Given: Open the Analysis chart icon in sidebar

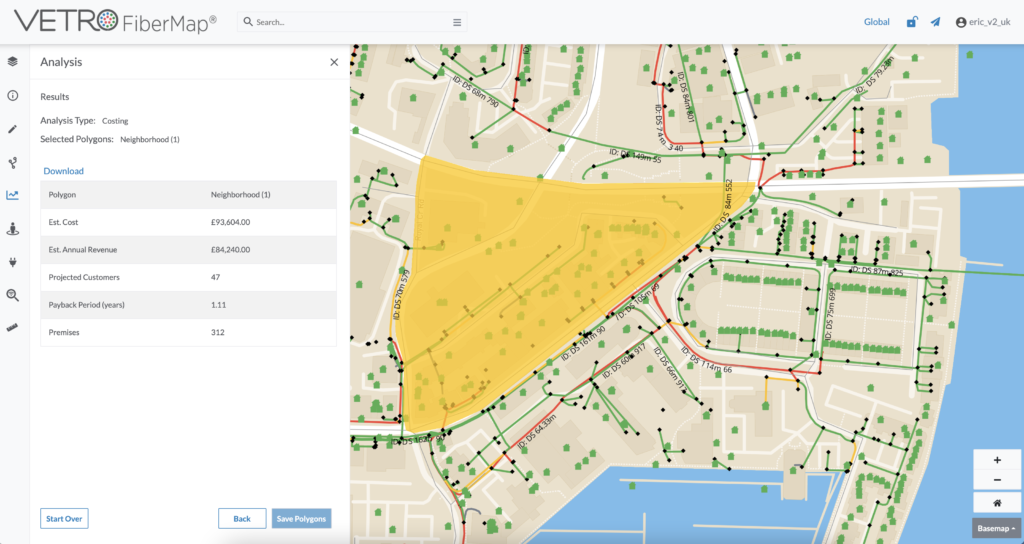Looking at the screenshot, I should [12, 195].
